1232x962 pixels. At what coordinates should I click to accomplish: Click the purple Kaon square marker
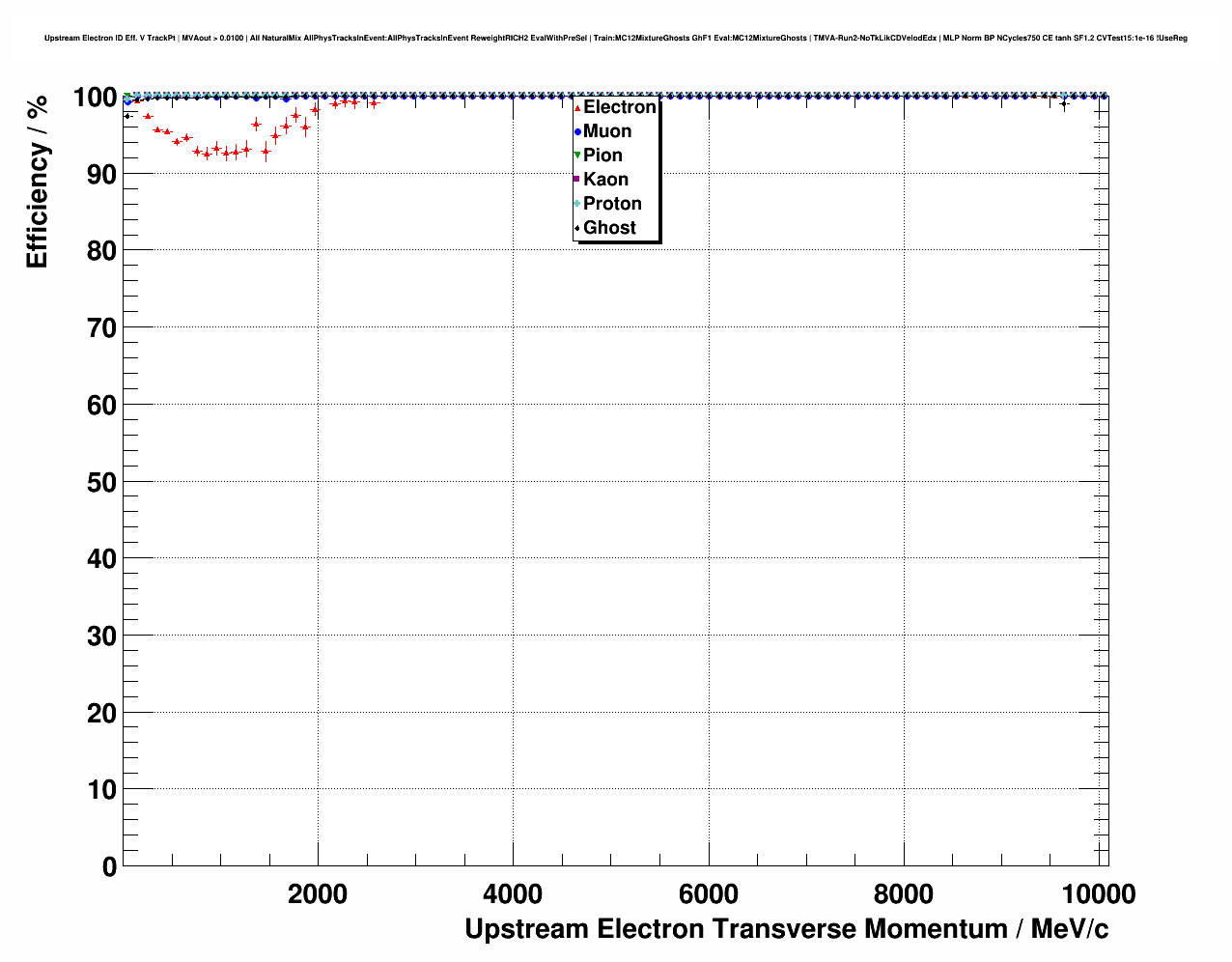[577, 180]
